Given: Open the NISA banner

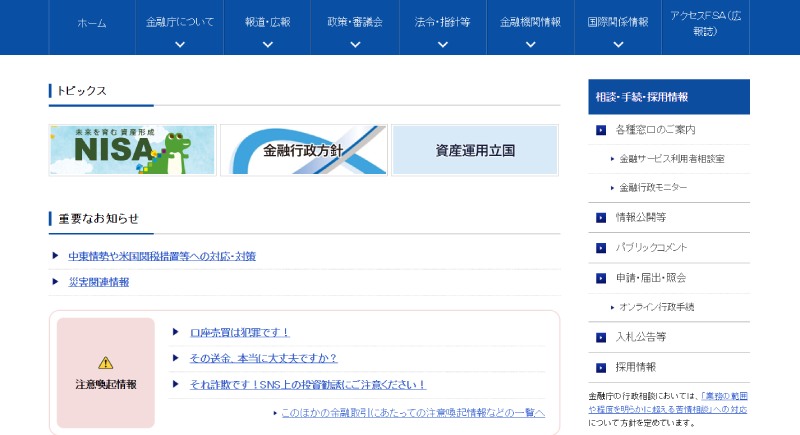Looking at the screenshot, I should [133, 150].
